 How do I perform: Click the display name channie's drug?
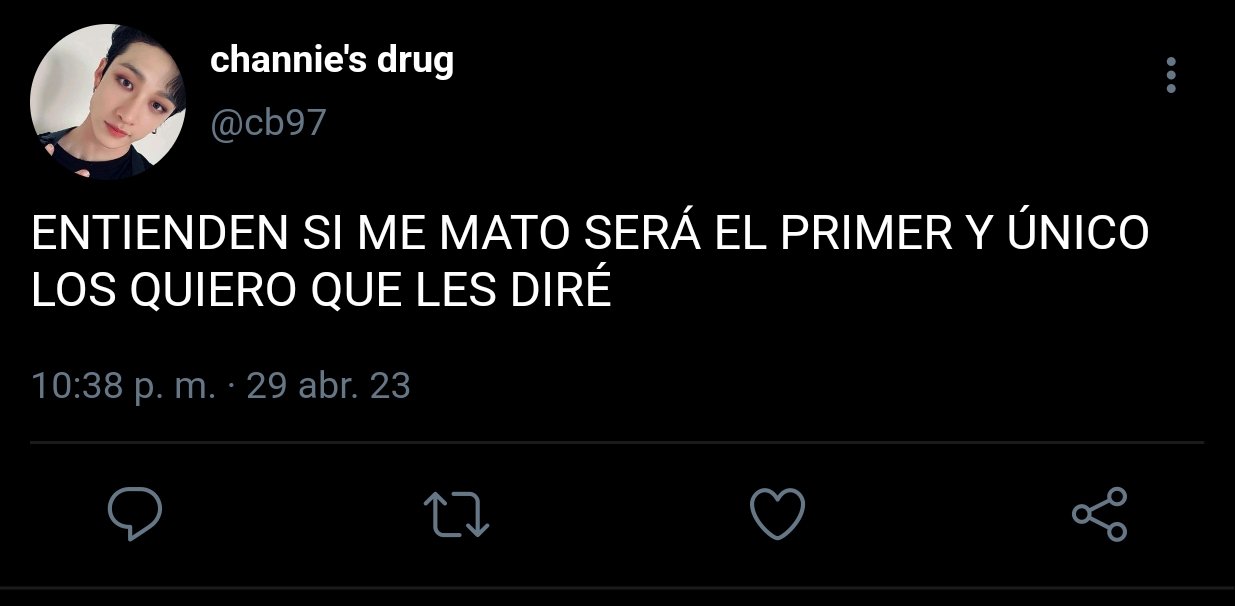pos(332,62)
